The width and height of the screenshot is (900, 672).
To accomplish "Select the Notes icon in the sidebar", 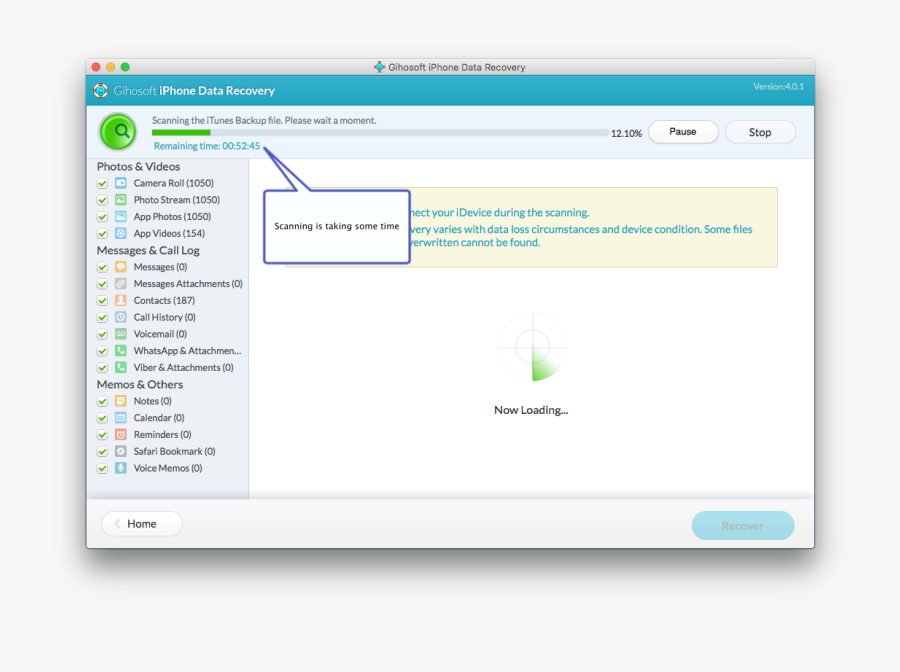I will 122,401.
